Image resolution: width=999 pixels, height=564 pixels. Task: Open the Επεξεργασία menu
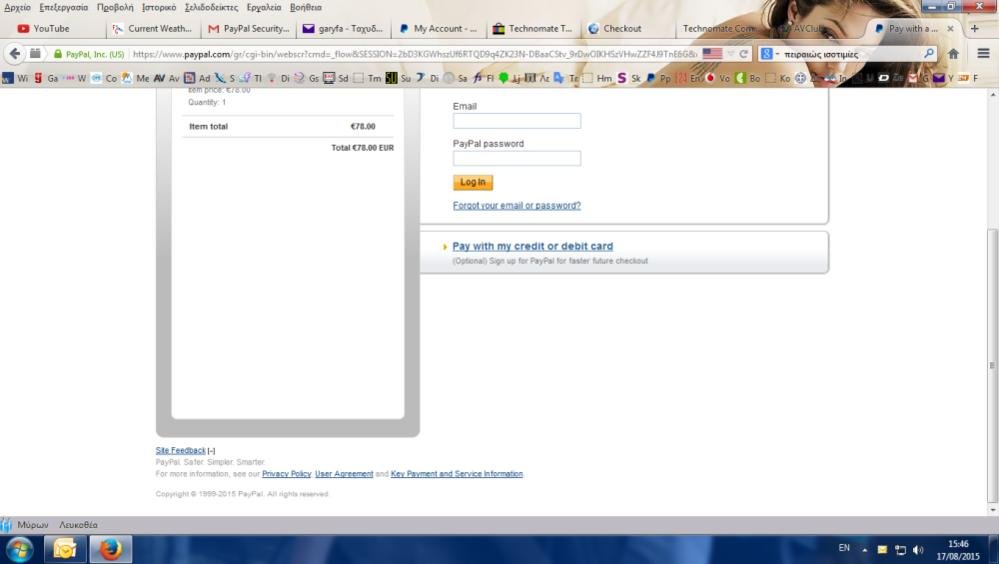tap(64, 8)
